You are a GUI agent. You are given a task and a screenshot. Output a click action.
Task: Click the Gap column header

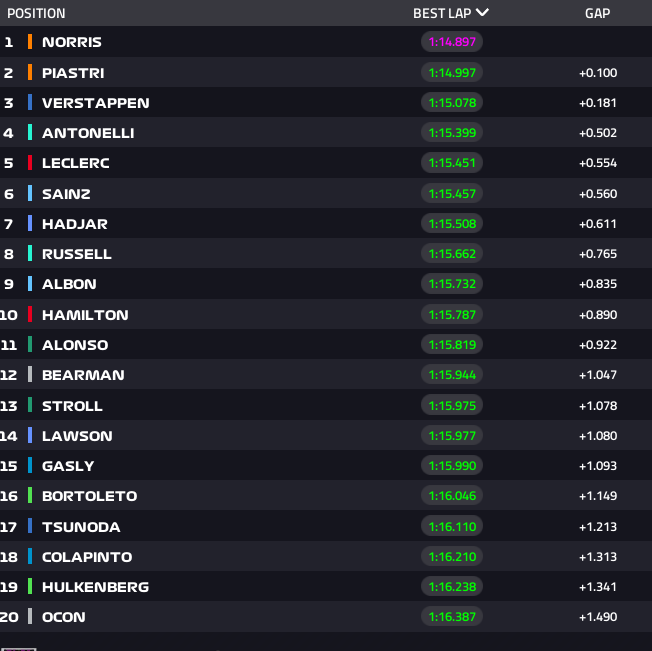pyautogui.click(x=598, y=14)
